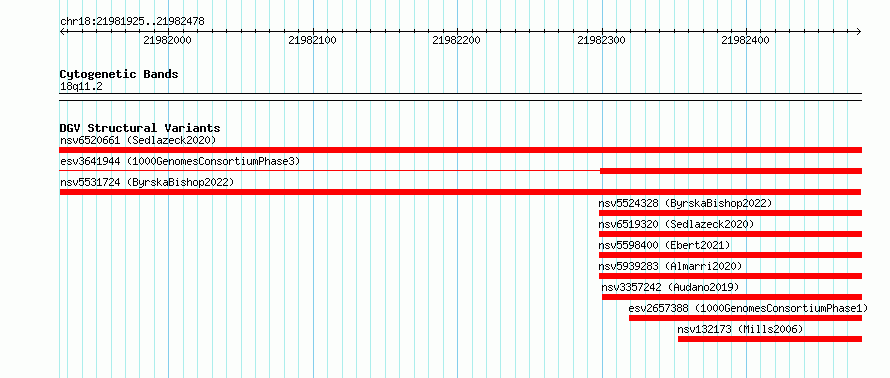890x378 pixels.
Task: Click the left arrowhead of the ruler
Action: coord(62,31)
